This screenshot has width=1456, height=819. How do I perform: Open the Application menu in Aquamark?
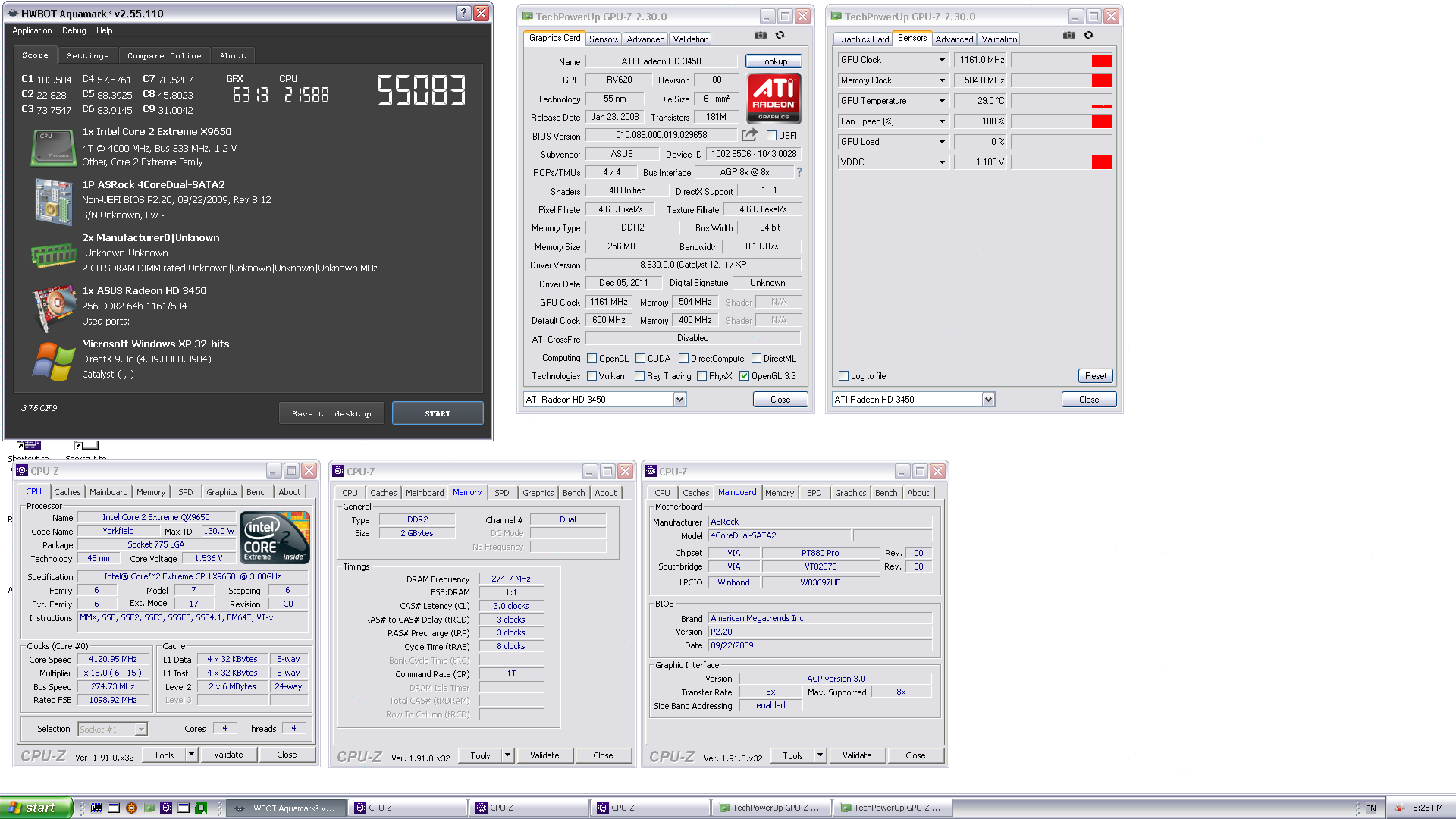click(32, 30)
